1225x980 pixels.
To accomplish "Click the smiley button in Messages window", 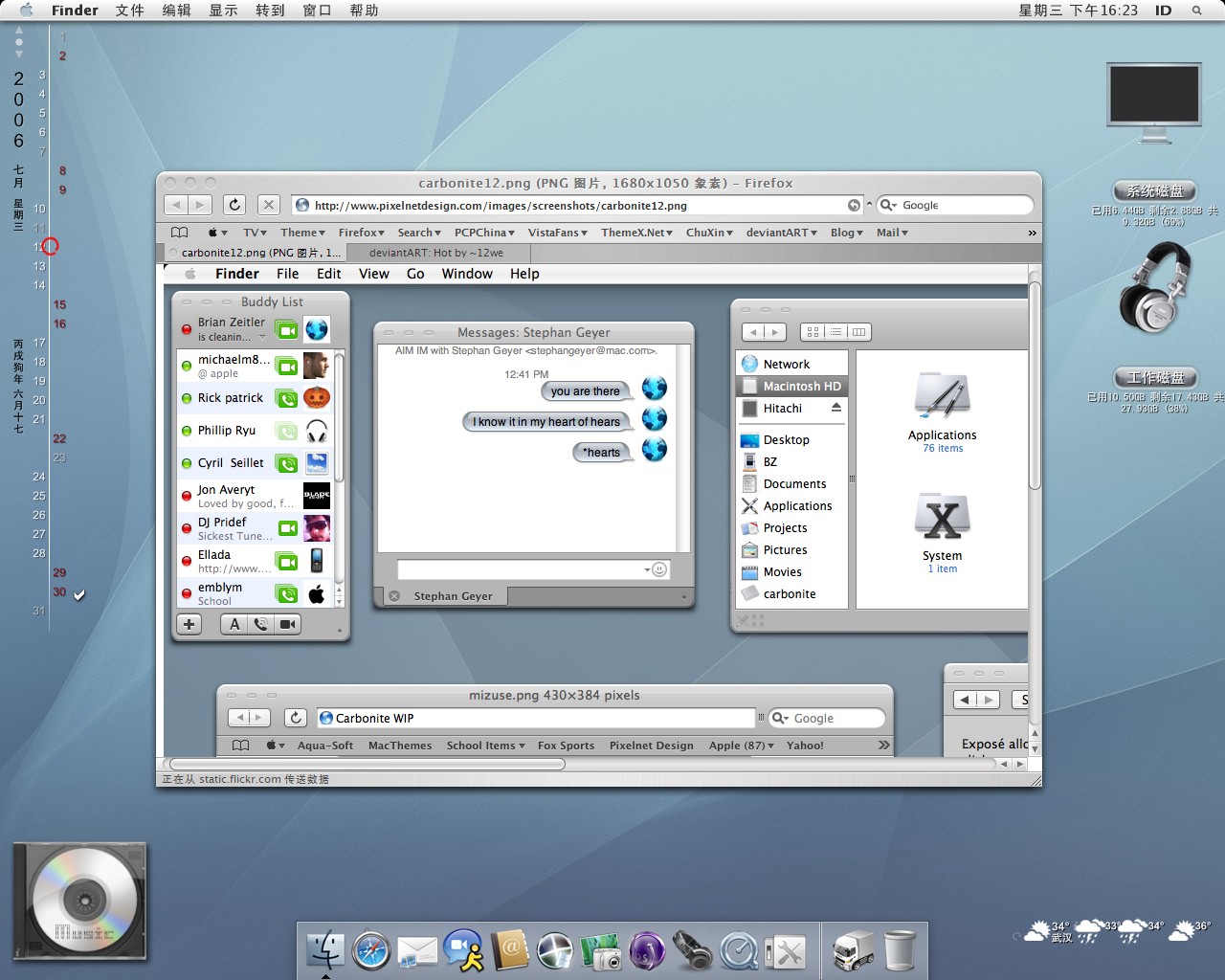I will tap(659, 569).
